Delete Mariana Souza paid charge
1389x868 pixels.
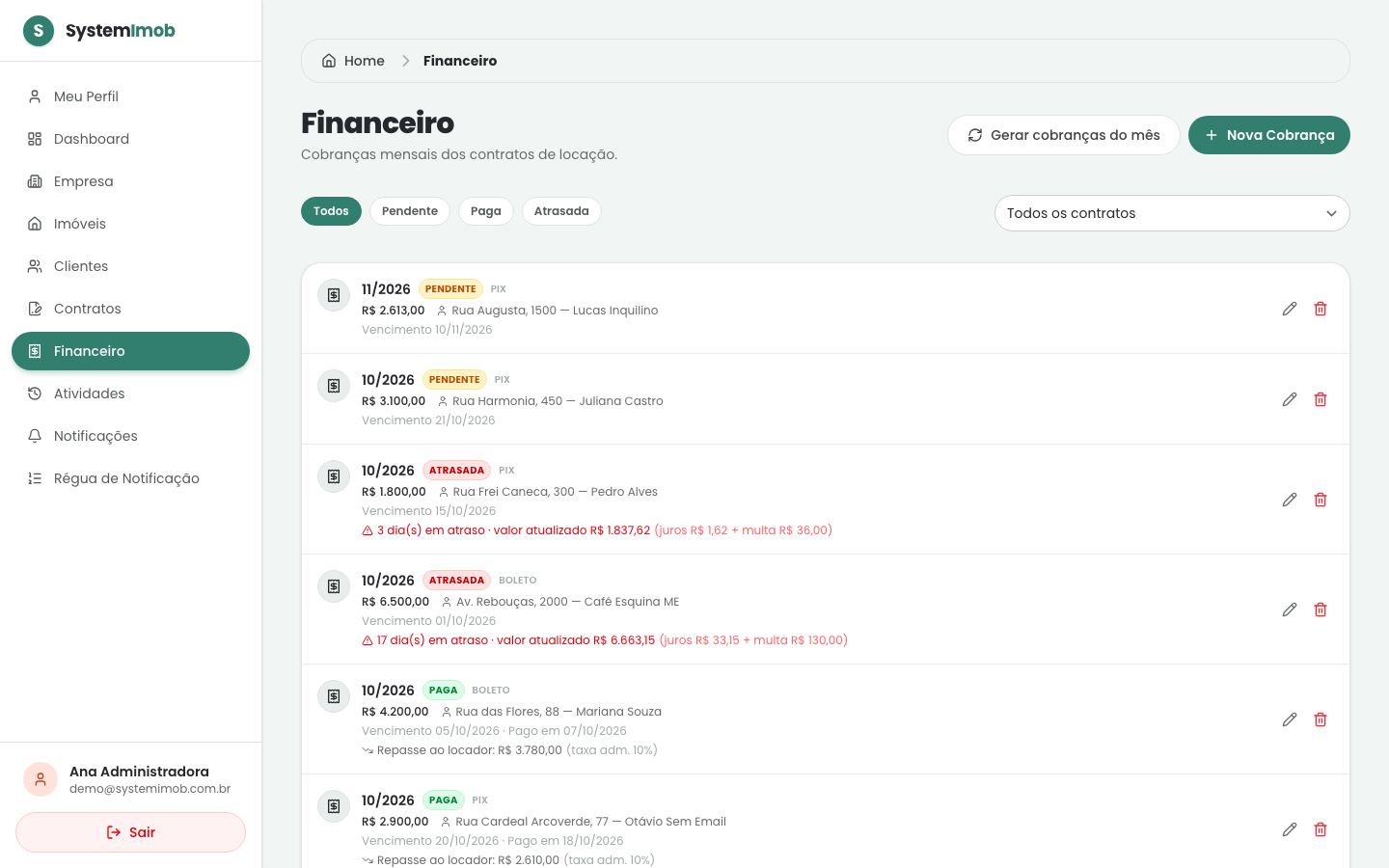[1321, 719]
